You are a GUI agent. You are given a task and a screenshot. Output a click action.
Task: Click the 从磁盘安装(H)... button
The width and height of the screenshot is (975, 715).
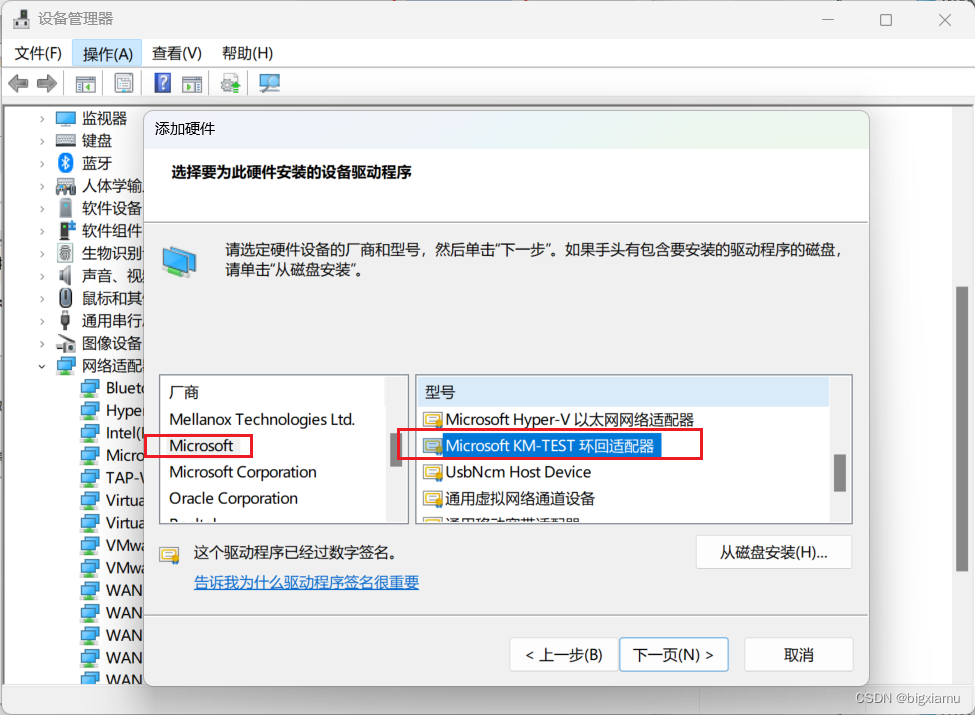click(x=774, y=552)
